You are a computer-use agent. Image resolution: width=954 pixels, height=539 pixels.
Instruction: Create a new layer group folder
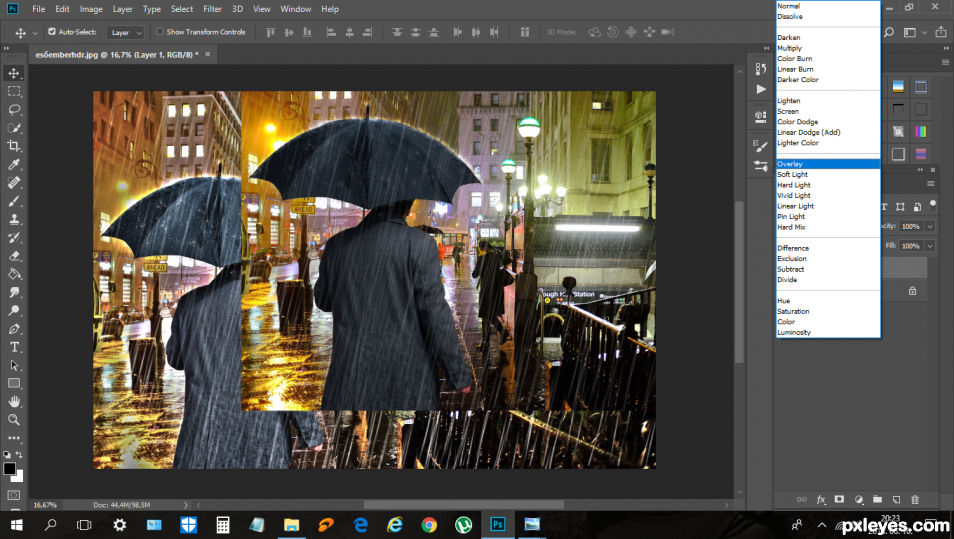(877, 499)
